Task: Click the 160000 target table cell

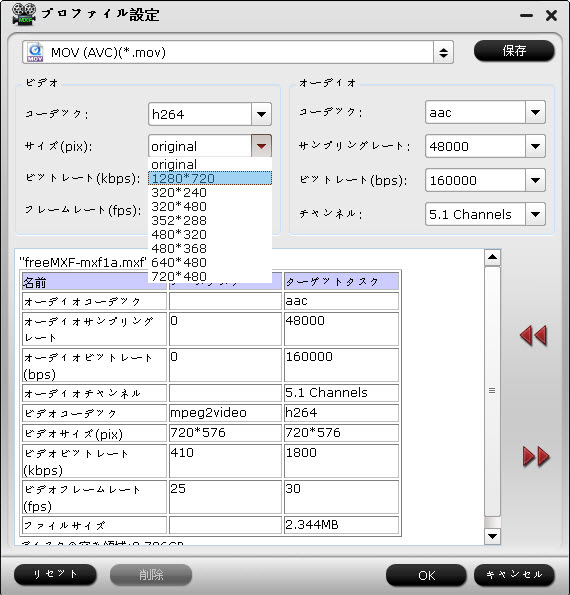Action: click(341, 365)
